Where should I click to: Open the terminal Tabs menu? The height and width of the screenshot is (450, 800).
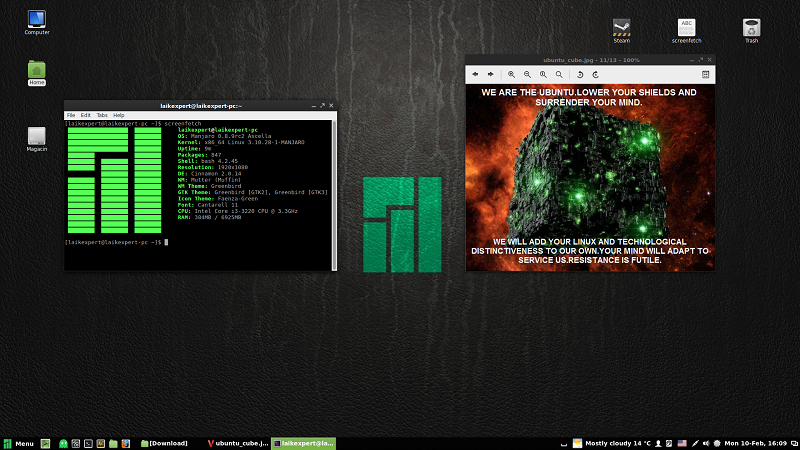[x=102, y=115]
